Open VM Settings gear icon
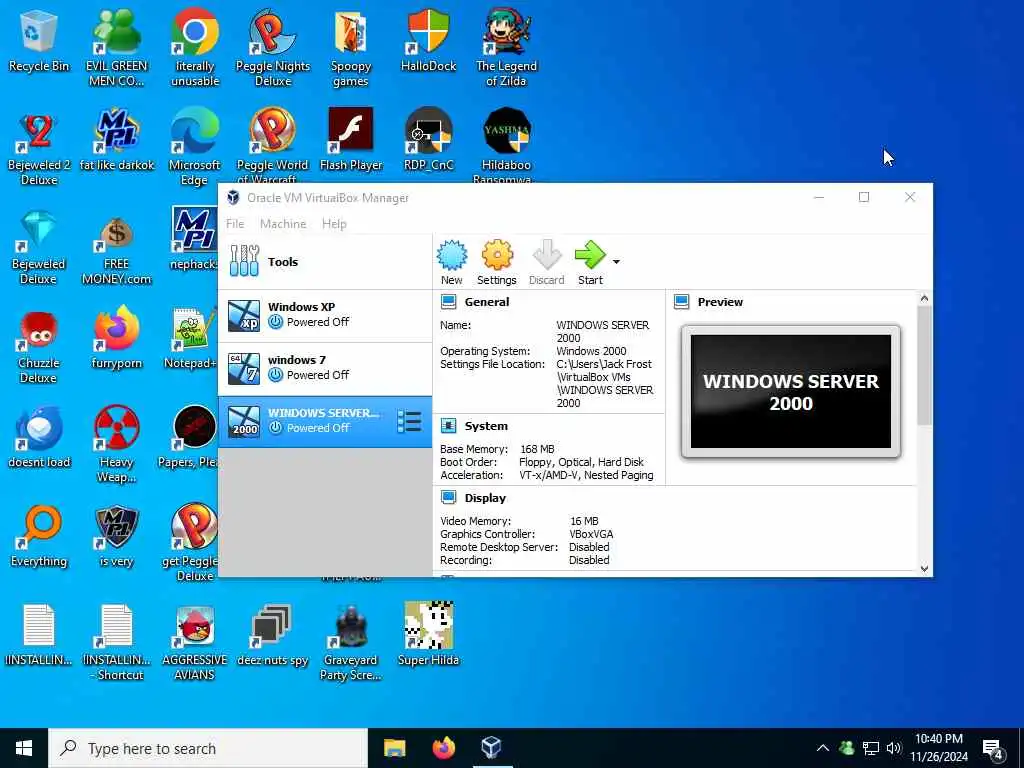 (497, 262)
